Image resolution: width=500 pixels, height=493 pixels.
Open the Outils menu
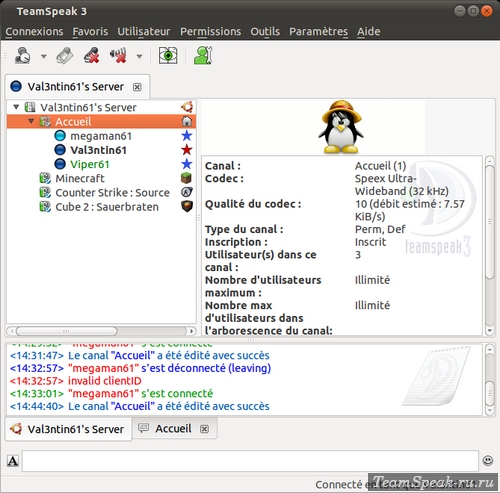[265, 31]
